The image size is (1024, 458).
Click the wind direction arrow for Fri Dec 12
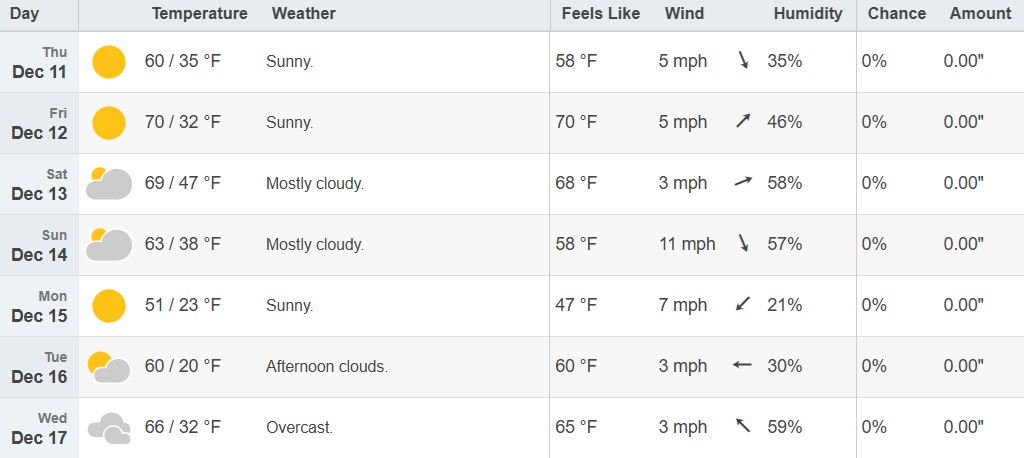[743, 122]
